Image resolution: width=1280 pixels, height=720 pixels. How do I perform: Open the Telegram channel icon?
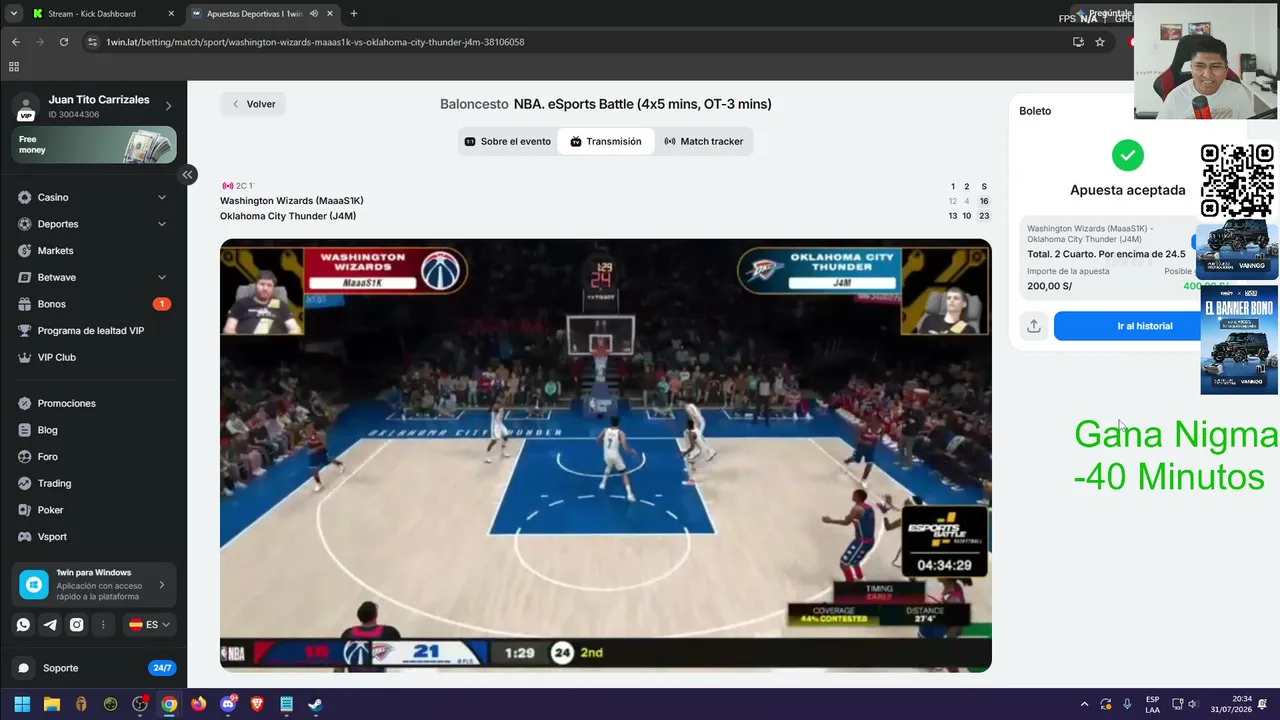pos(50,625)
